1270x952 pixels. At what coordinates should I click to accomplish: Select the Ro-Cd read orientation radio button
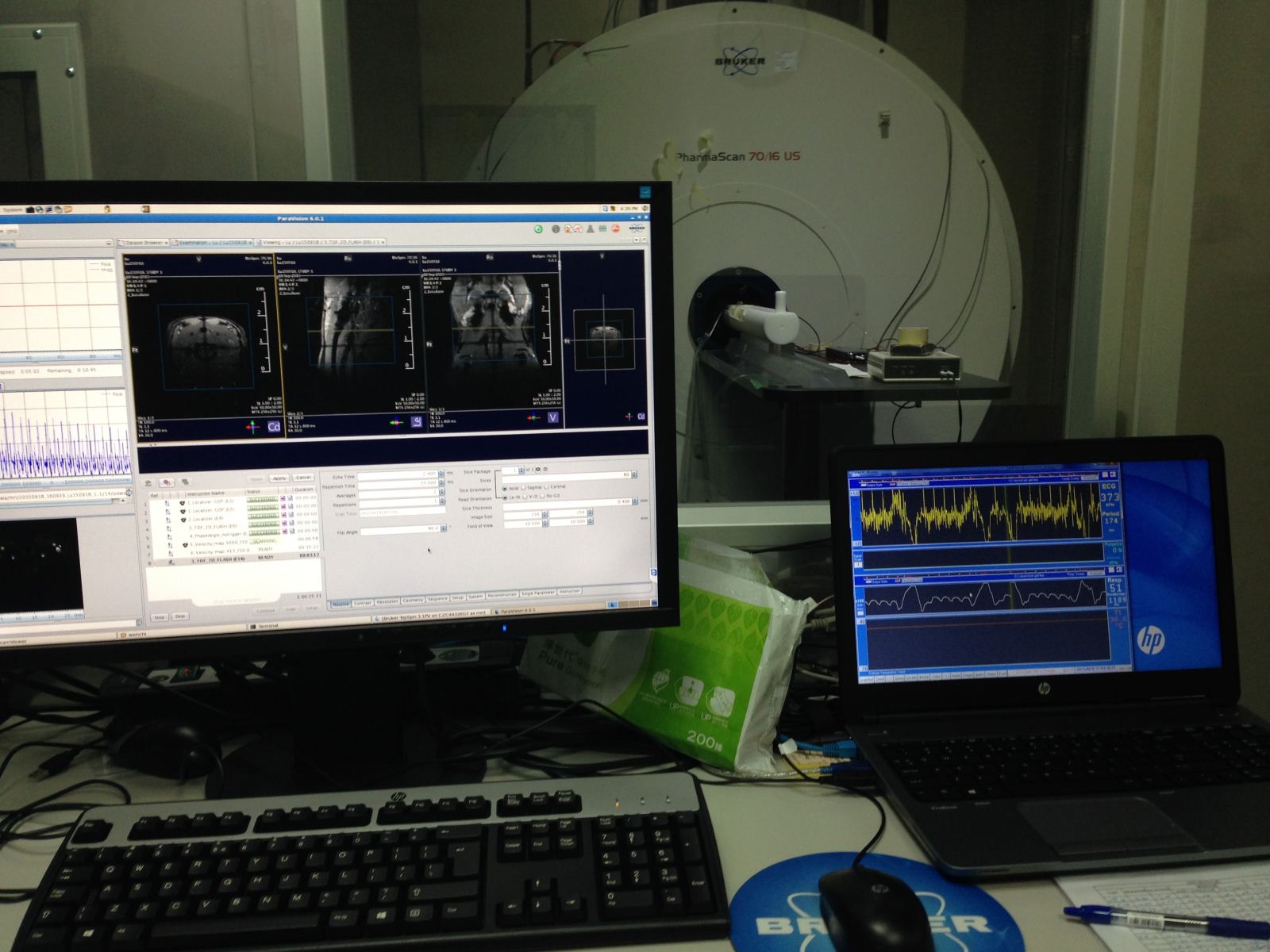point(542,496)
